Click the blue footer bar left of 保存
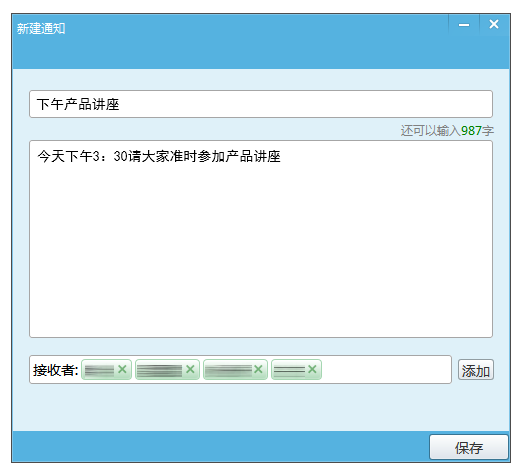 (220, 446)
